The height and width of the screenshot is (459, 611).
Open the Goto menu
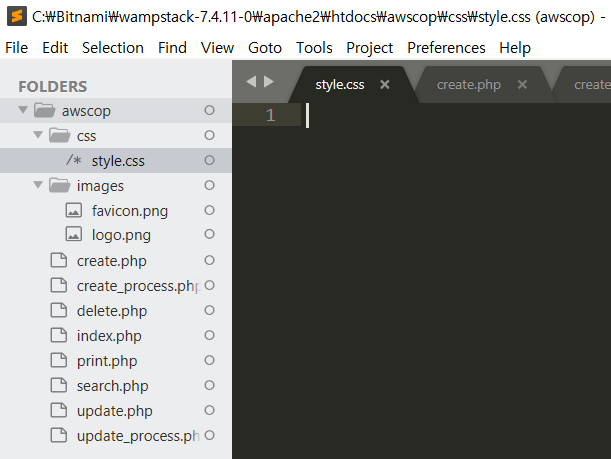coord(265,48)
